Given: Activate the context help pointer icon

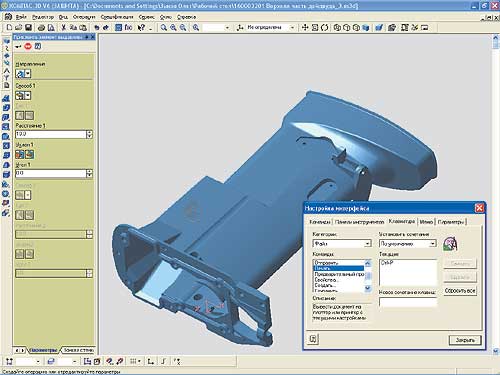Looking at the screenshot, I should coord(141,28).
